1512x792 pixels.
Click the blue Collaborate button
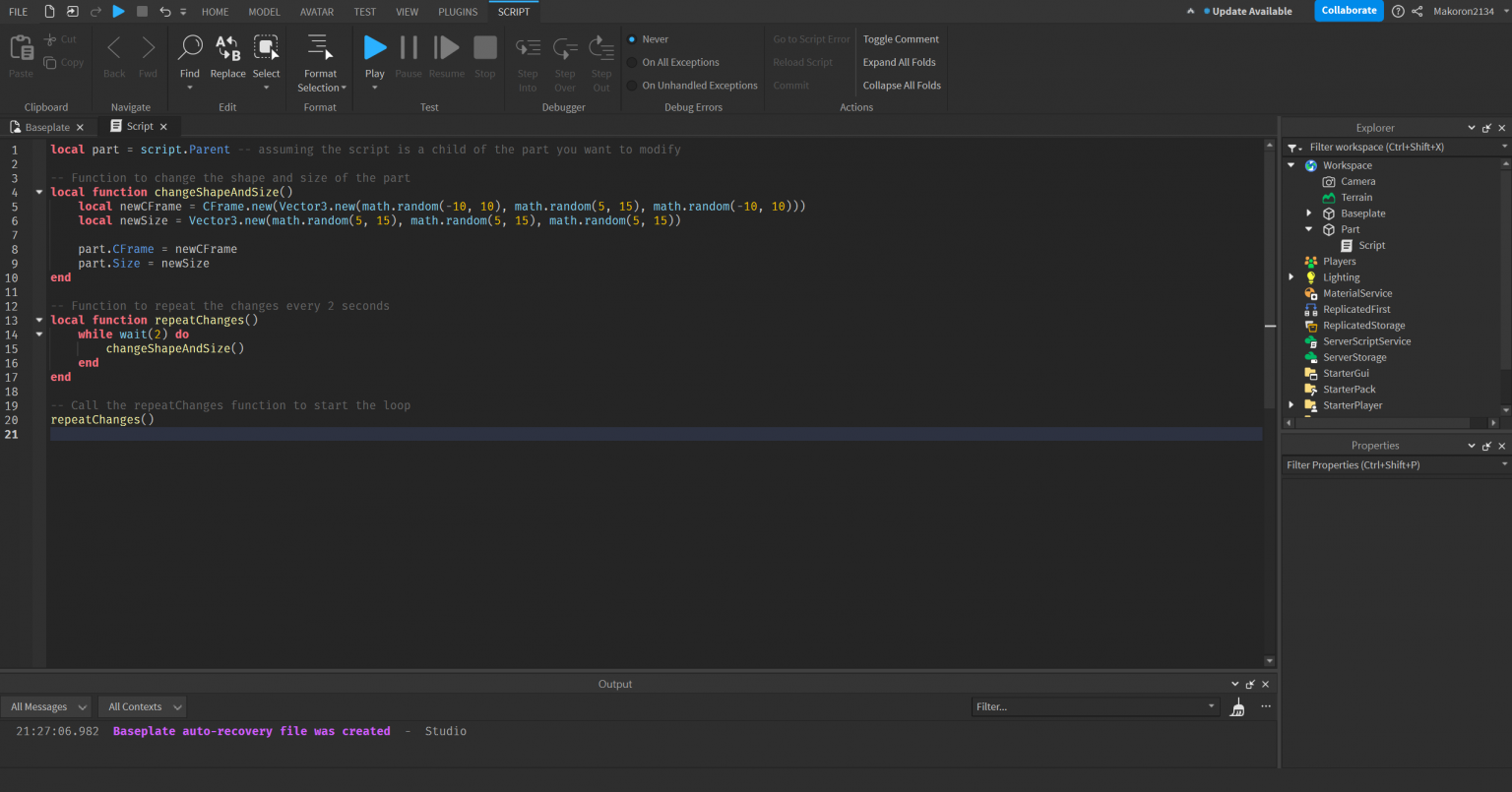click(1348, 11)
